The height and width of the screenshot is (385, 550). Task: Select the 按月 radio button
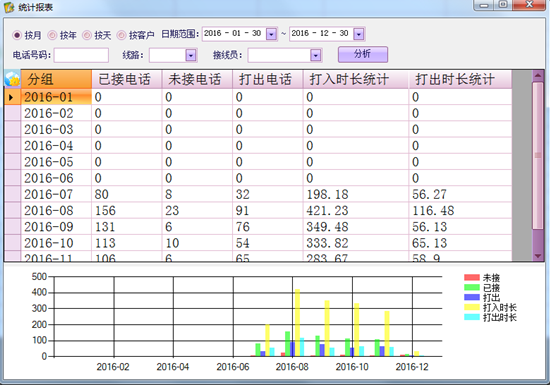[17, 35]
